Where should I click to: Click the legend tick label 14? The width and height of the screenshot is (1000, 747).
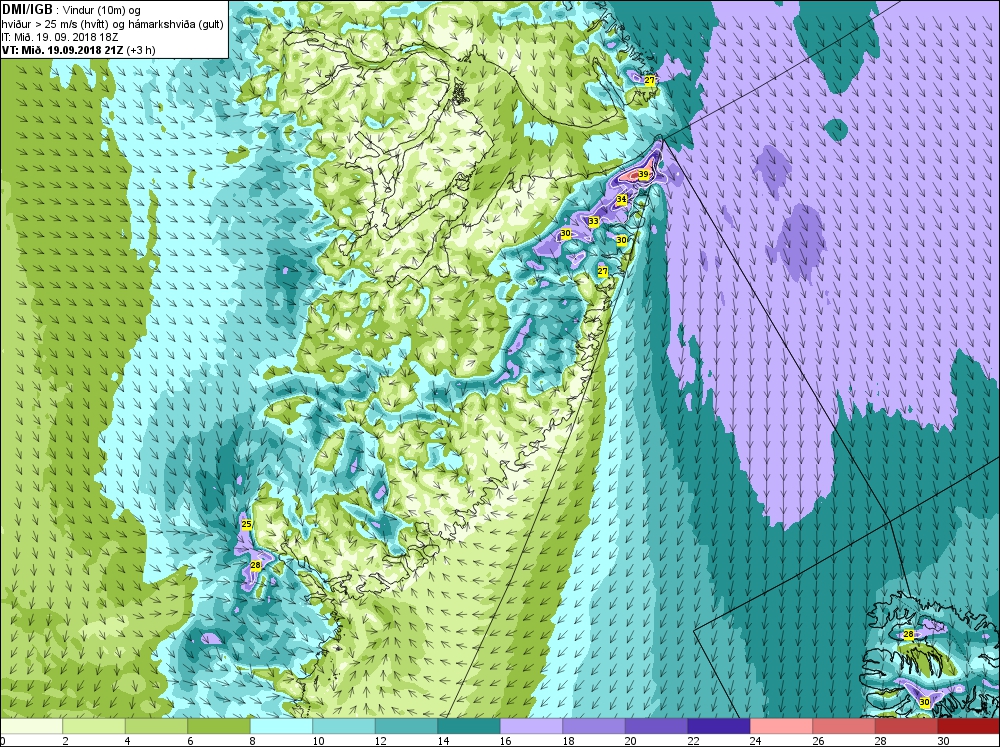(x=443, y=741)
